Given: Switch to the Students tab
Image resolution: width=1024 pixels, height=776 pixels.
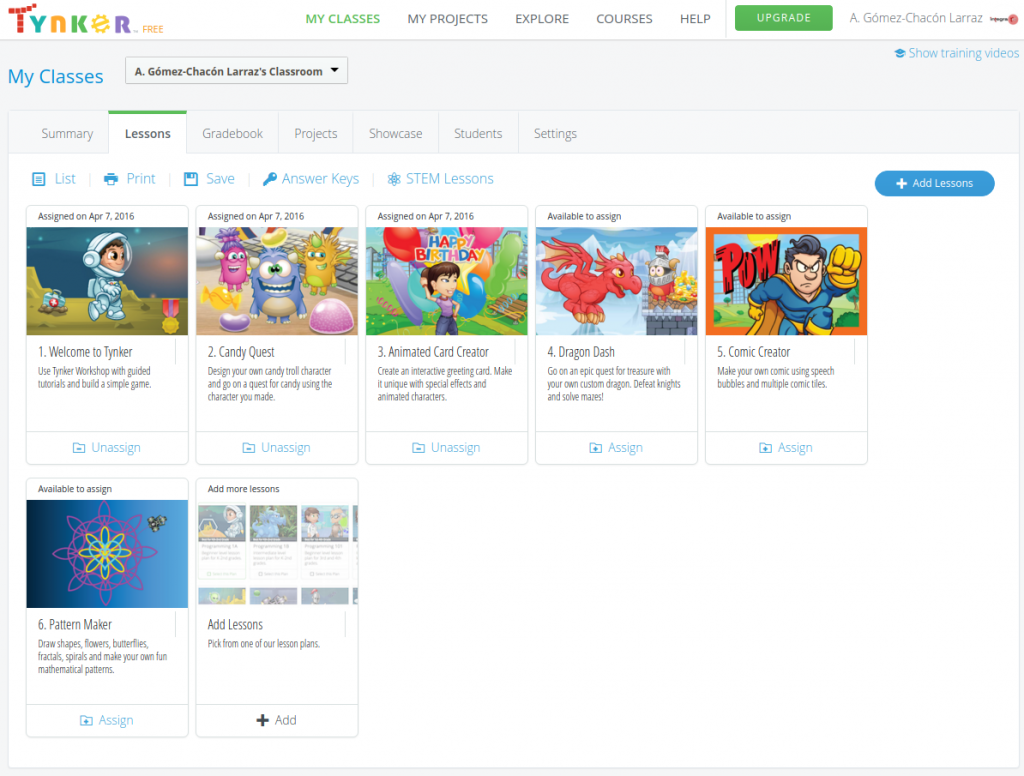Looking at the screenshot, I should (478, 133).
